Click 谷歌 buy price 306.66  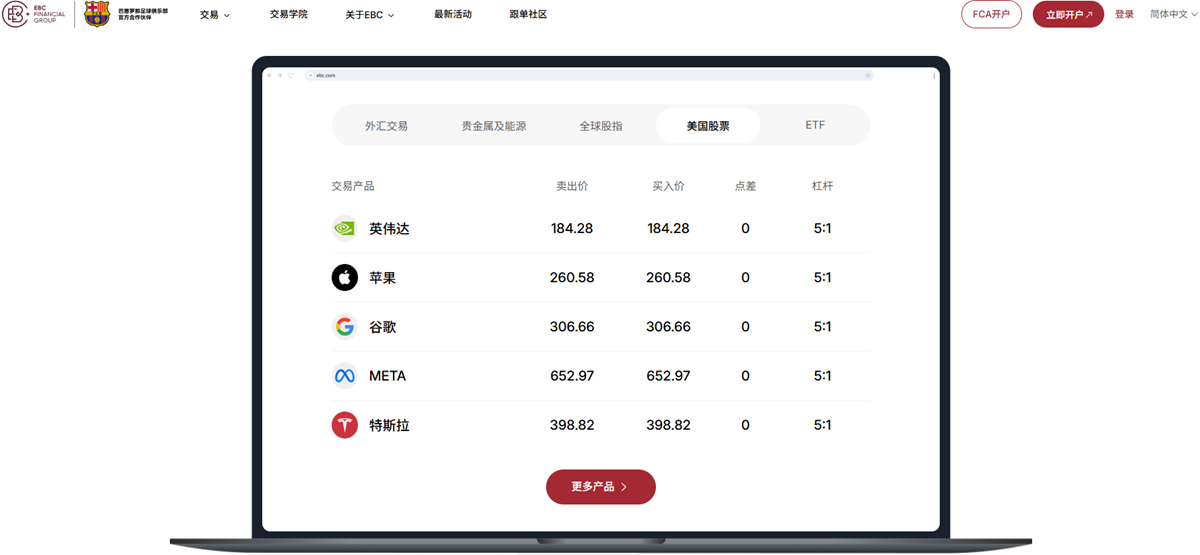coord(668,327)
